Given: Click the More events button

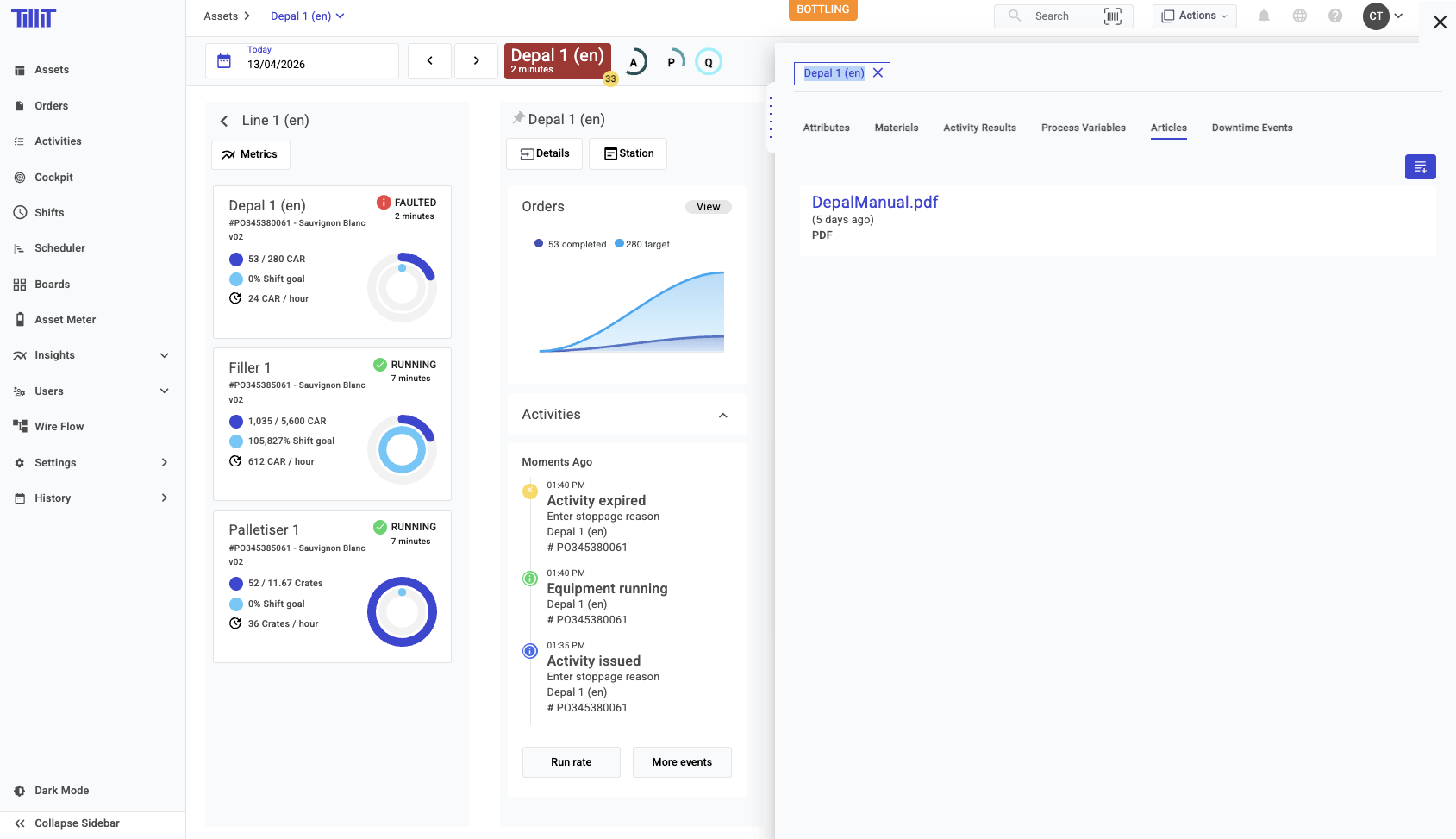Looking at the screenshot, I should click(x=681, y=762).
